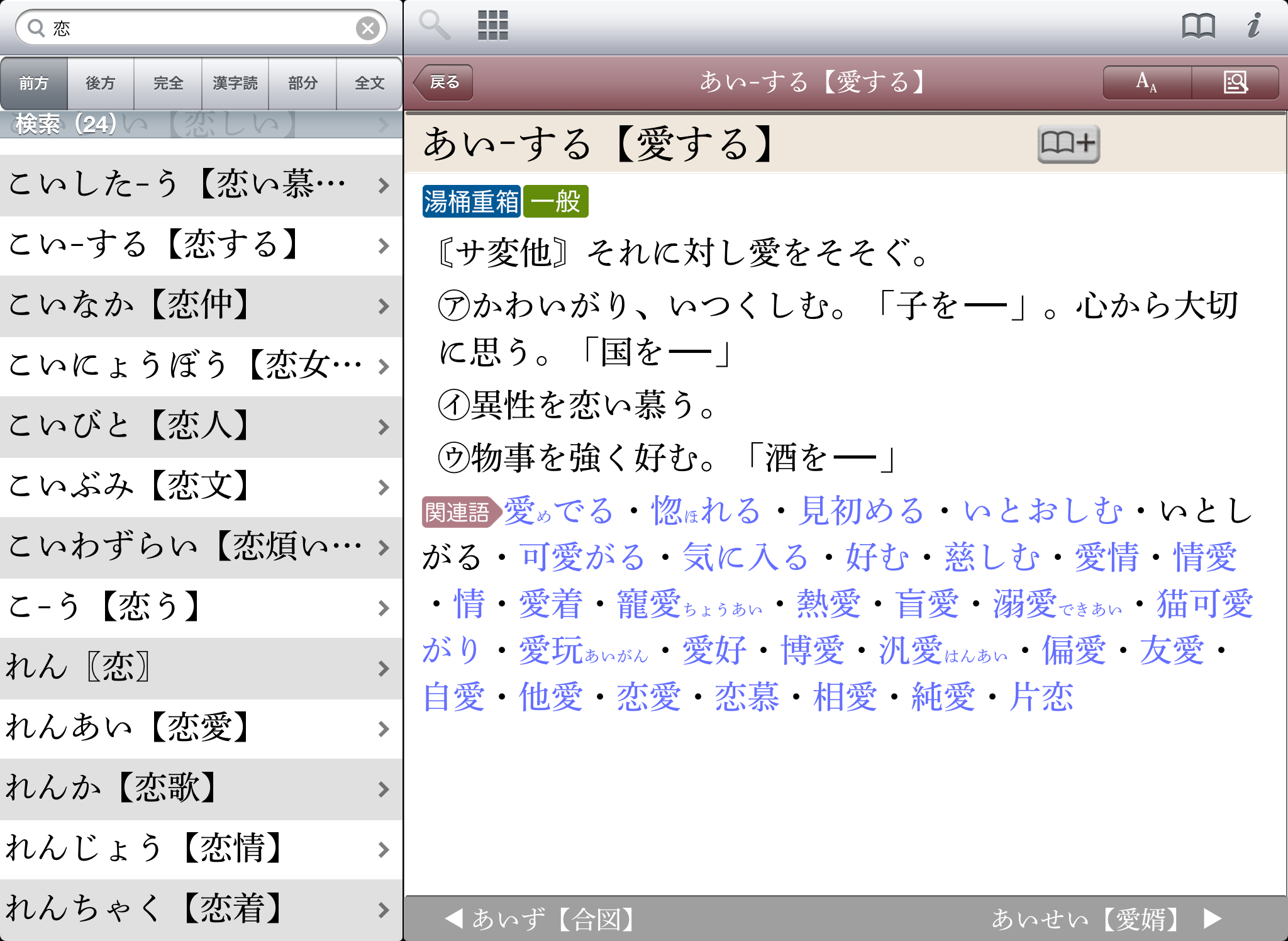Switch to 完全 match mode

pos(168,83)
